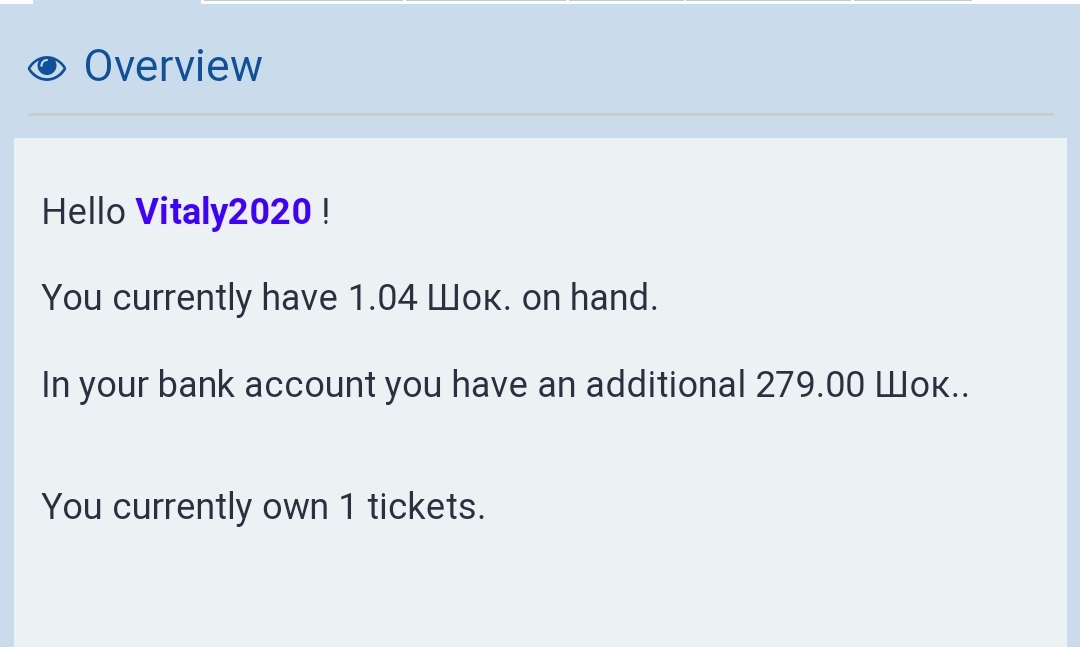The height and width of the screenshot is (647, 1080).
Task: Click 'You currently have' in on-hand line
Action: coord(188,298)
